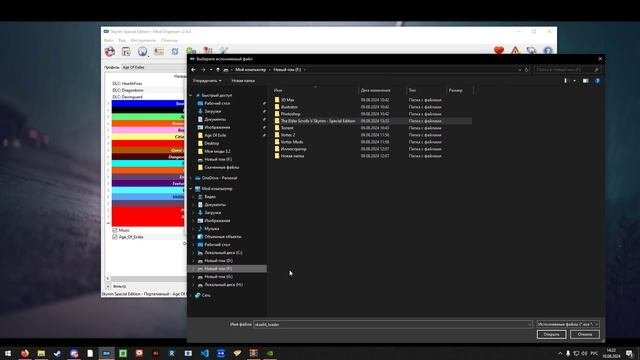Click Mod Organizer Nexus globe icon
The height and width of the screenshot is (360, 640).
(142, 51)
